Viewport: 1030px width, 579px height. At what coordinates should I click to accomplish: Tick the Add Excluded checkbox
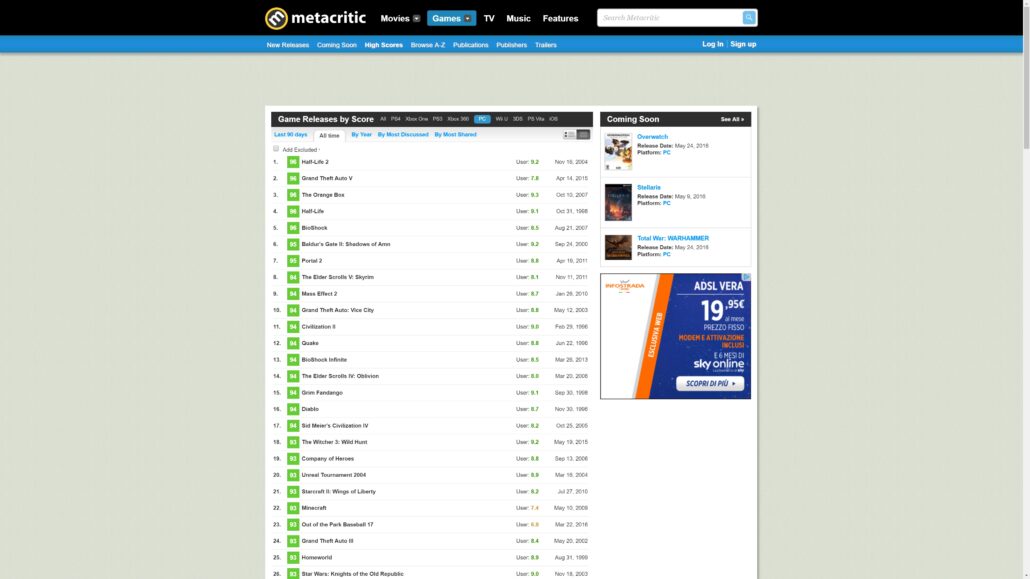pyautogui.click(x=276, y=149)
